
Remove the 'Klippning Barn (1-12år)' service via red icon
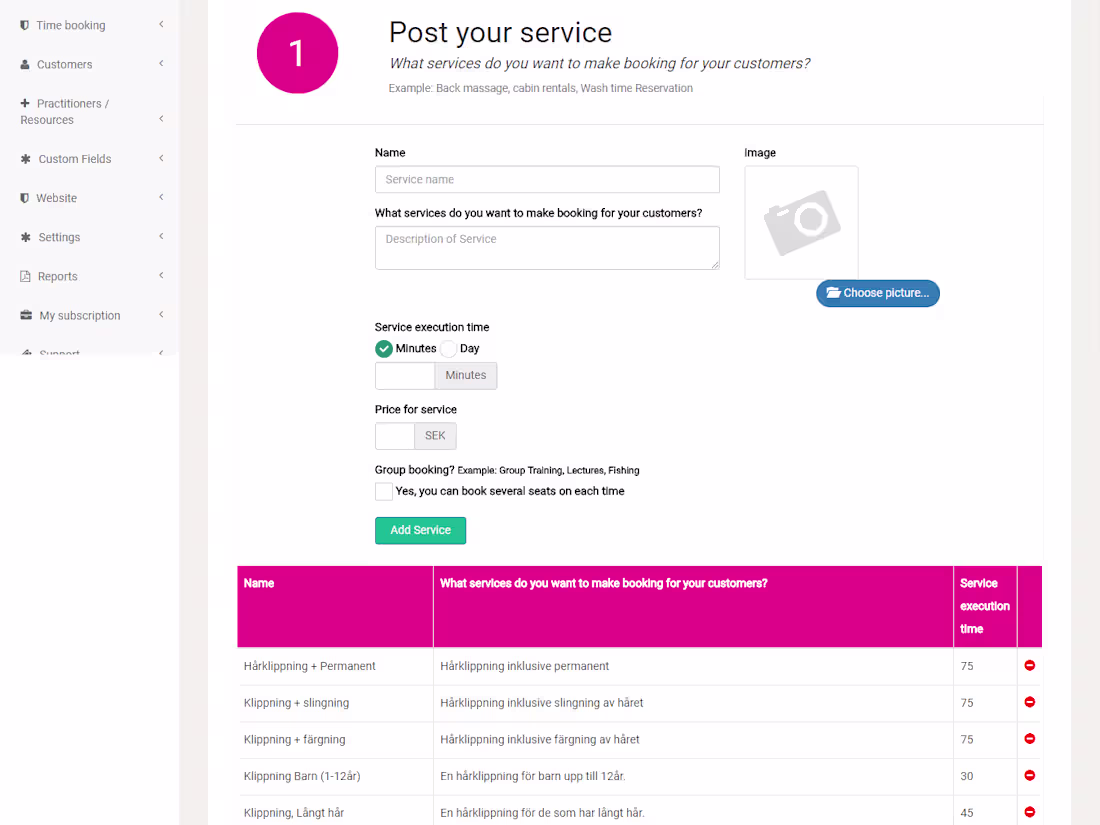(x=1030, y=775)
